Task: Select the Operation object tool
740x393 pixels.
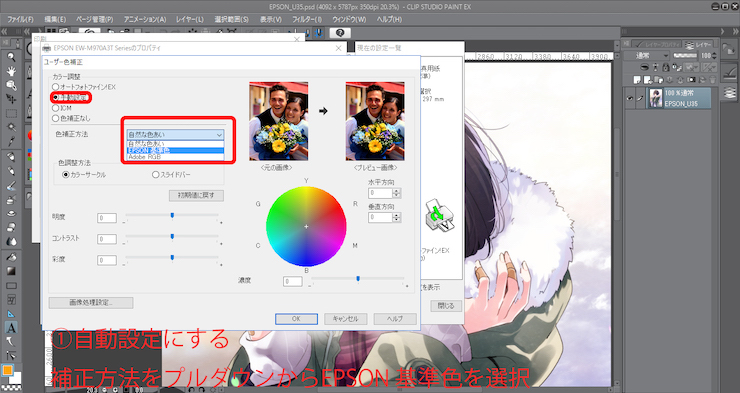Action: pos(11,85)
